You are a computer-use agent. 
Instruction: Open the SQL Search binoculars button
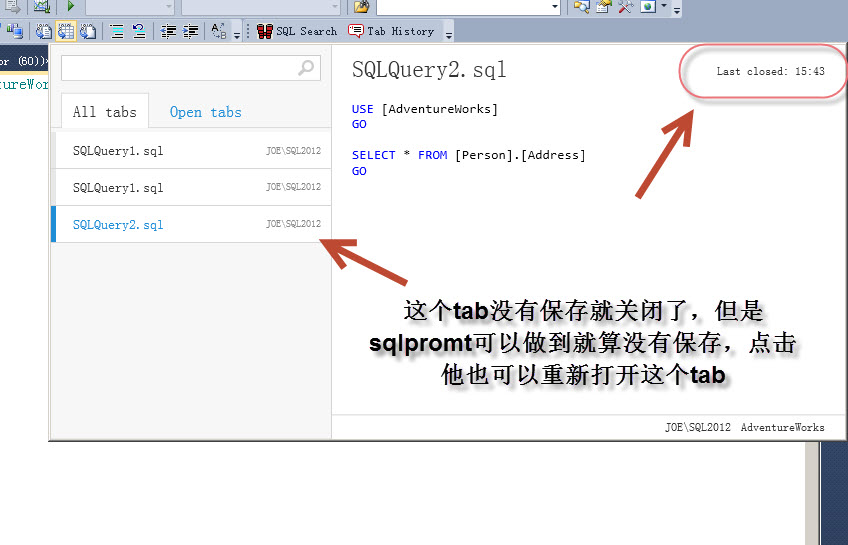[296, 31]
